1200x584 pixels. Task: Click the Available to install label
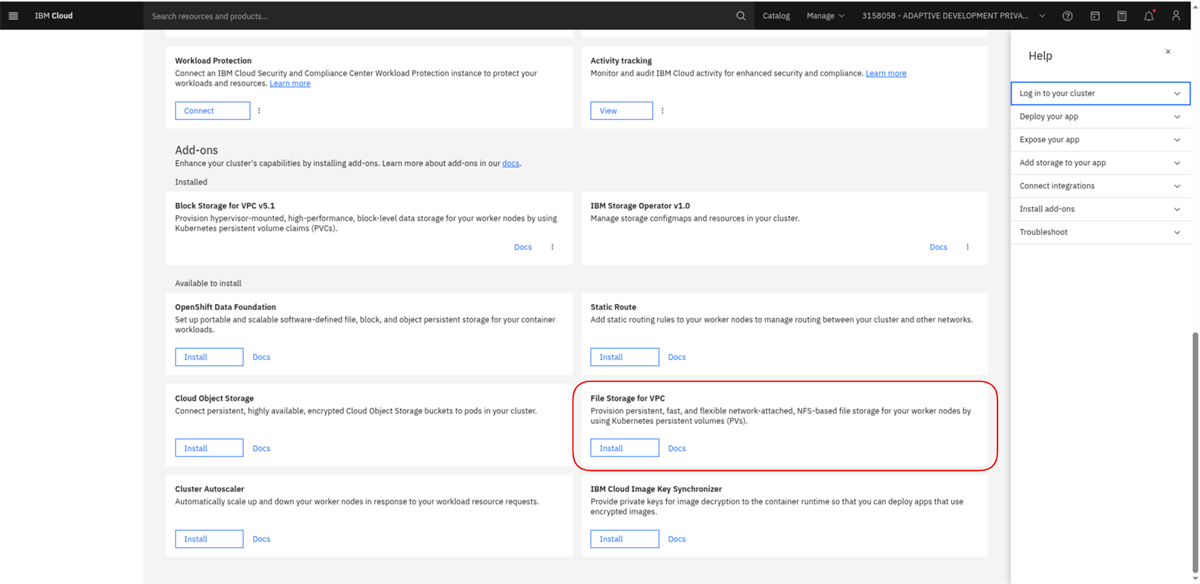click(x=208, y=283)
